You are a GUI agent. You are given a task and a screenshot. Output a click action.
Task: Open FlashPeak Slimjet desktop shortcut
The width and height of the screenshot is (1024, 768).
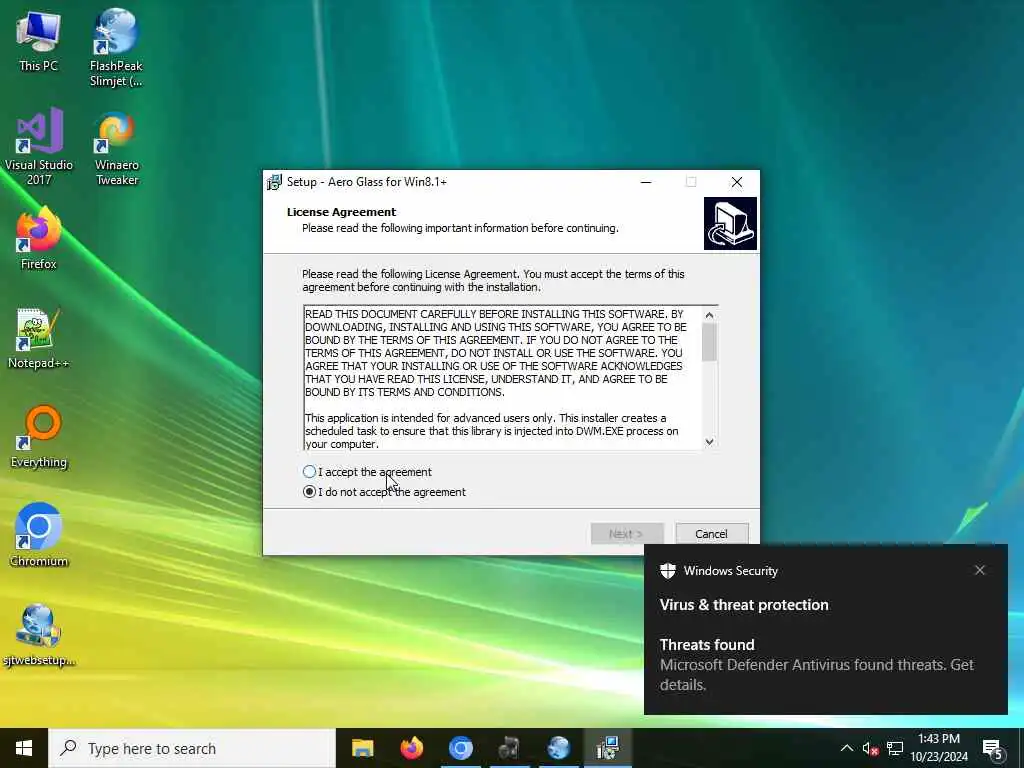point(116,47)
